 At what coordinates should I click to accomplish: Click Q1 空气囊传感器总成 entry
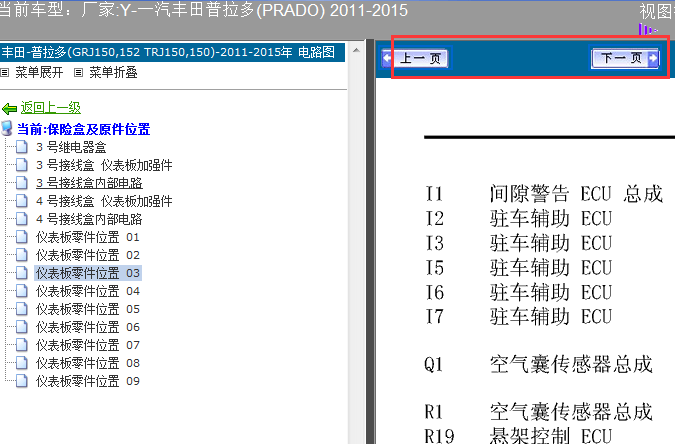[539, 365]
